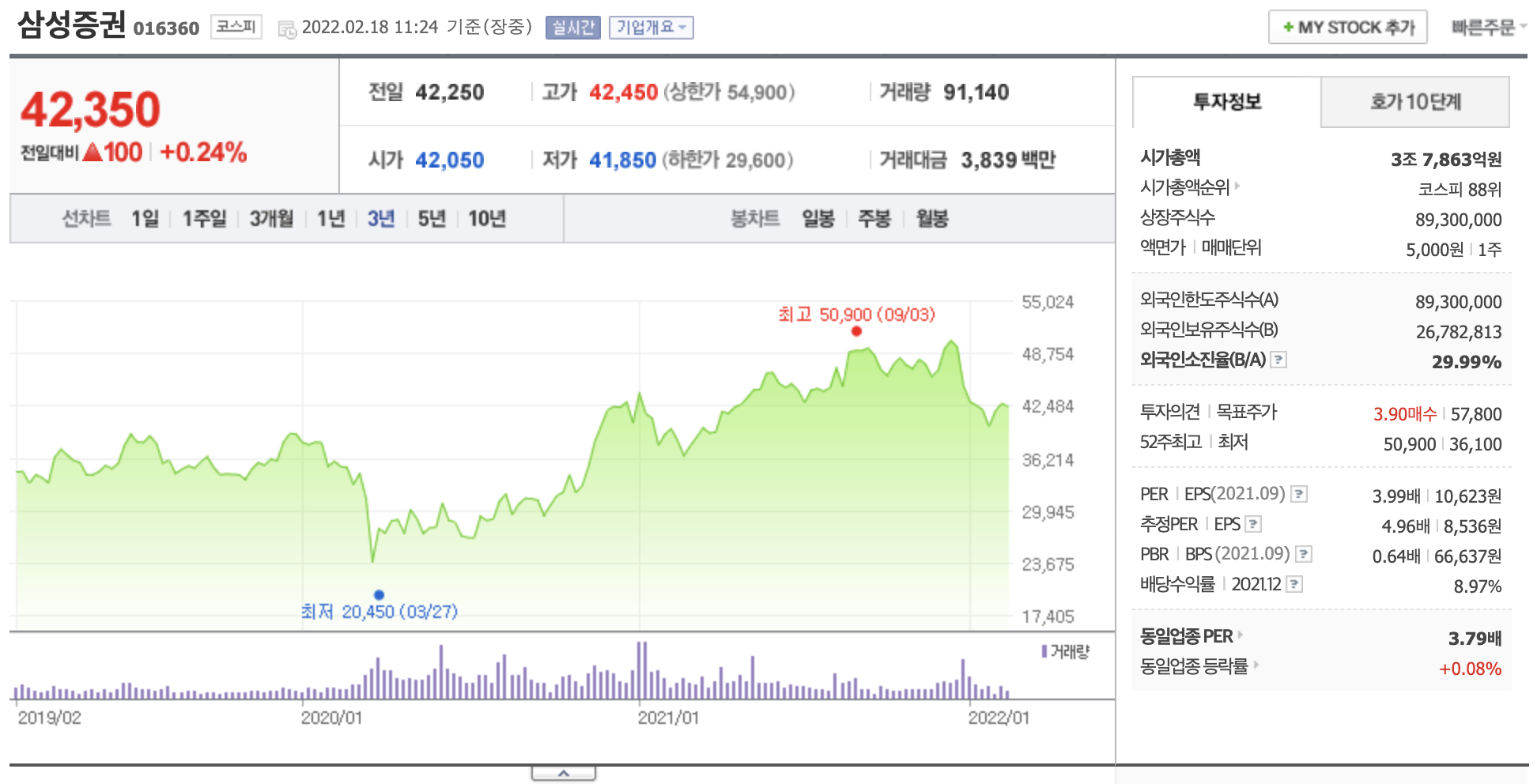Select the 1일 line chart period
The height and width of the screenshot is (784, 1537).
(145, 218)
